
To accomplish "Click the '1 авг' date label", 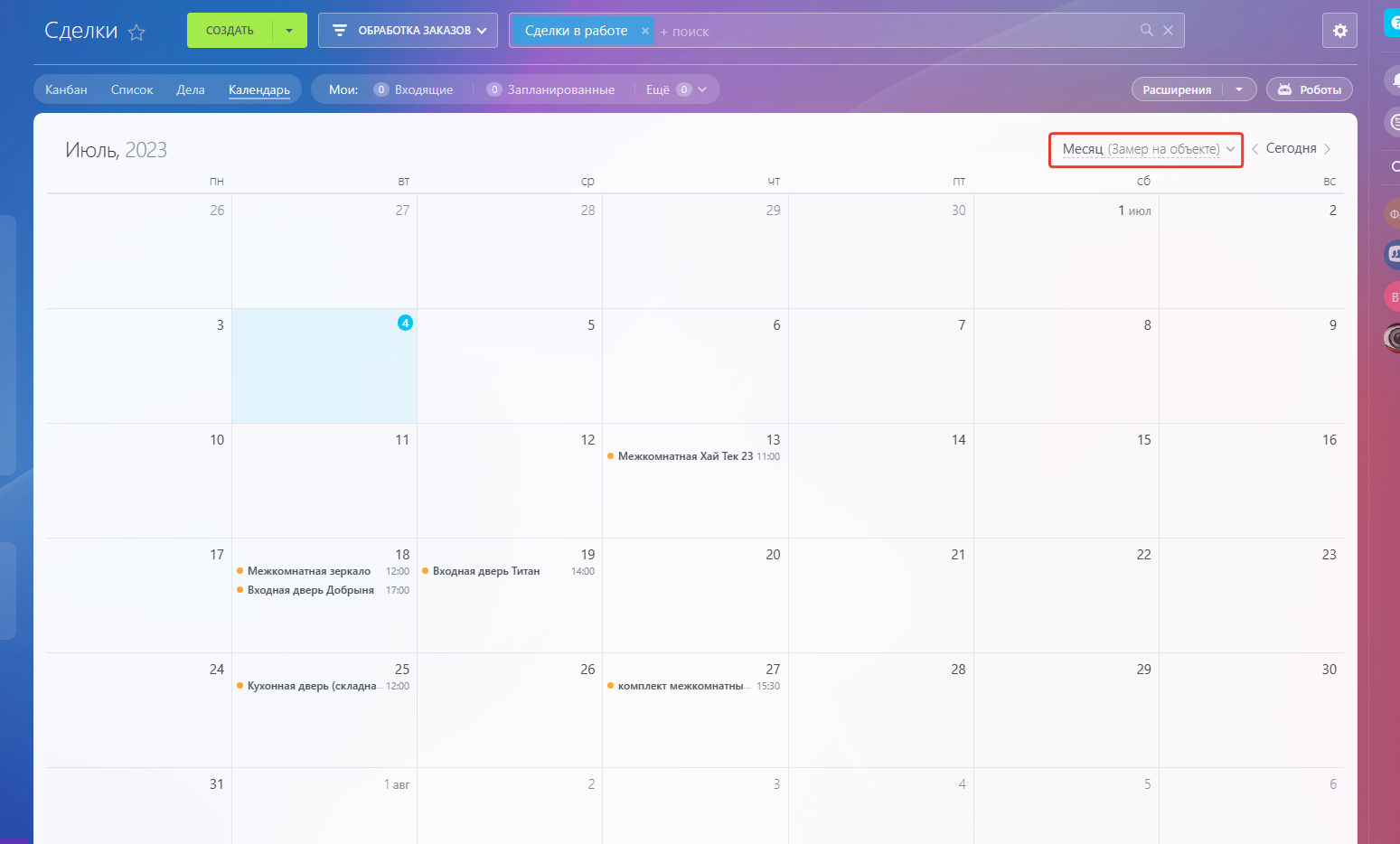I will [397, 784].
